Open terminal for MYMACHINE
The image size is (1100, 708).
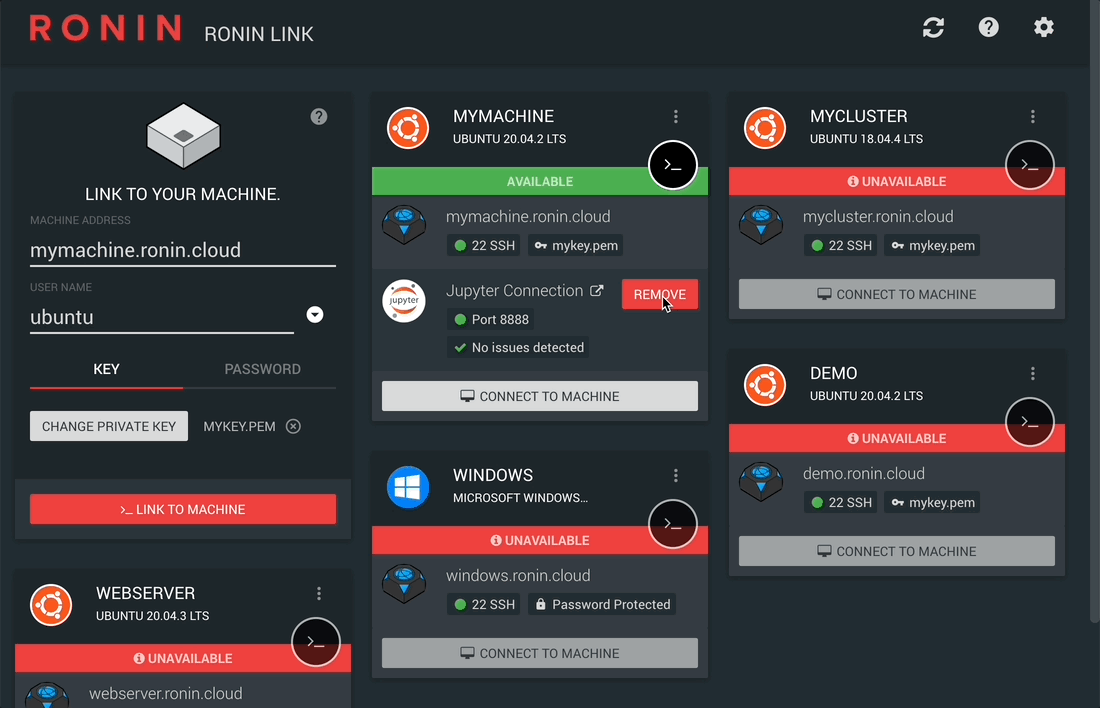pyautogui.click(x=673, y=166)
